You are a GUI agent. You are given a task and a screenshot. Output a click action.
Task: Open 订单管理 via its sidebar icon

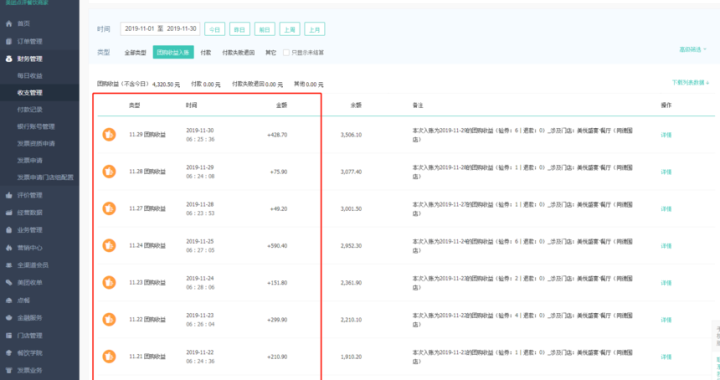click(x=9, y=41)
